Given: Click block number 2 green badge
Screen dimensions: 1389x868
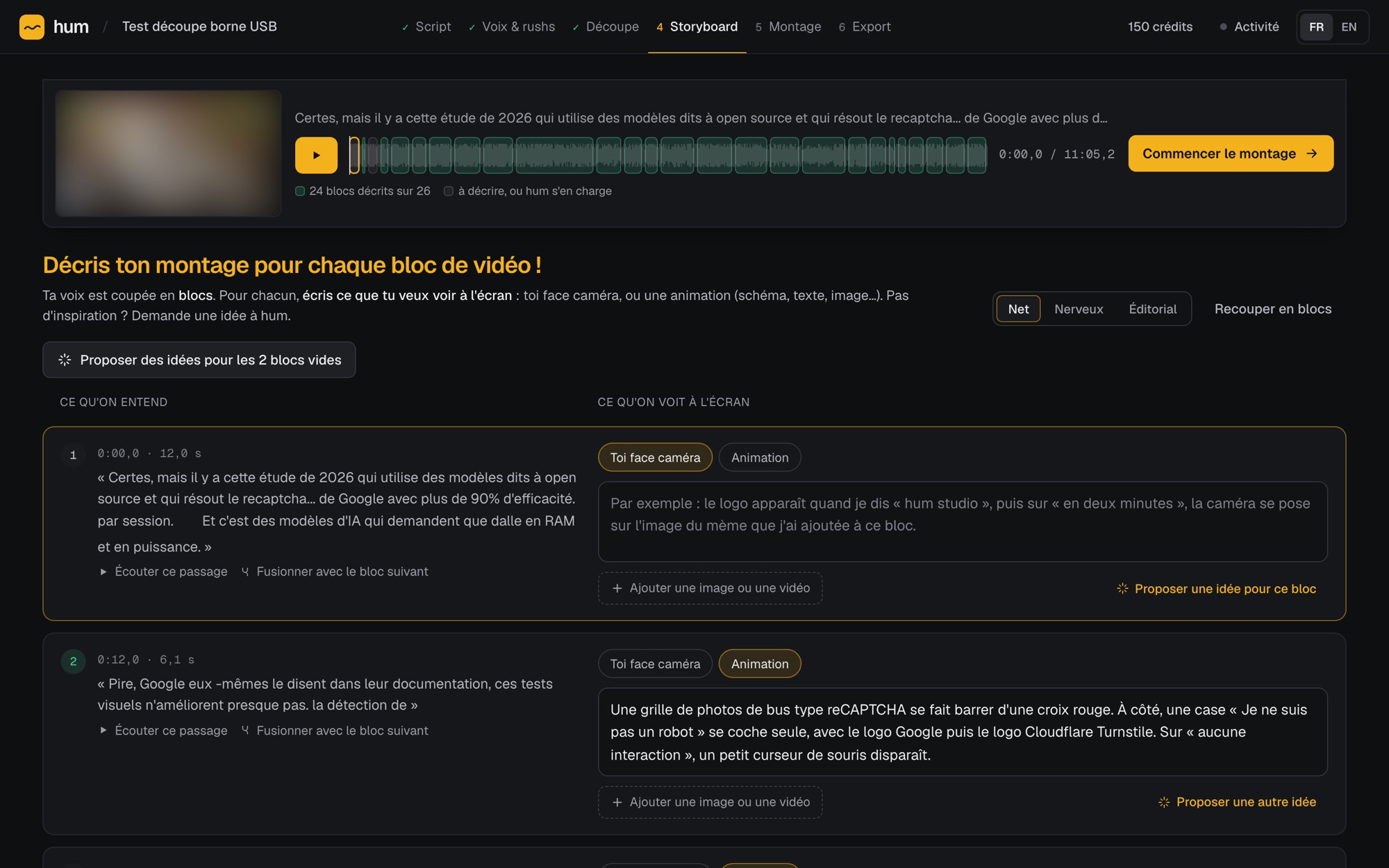Looking at the screenshot, I should [x=73, y=661].
